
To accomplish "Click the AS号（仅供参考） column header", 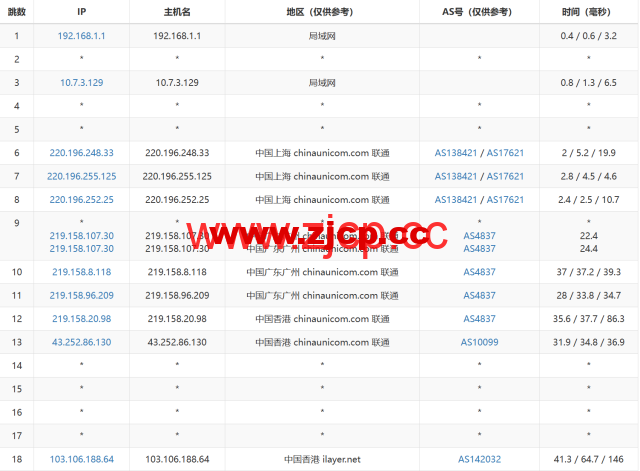I will pos(477,12).
